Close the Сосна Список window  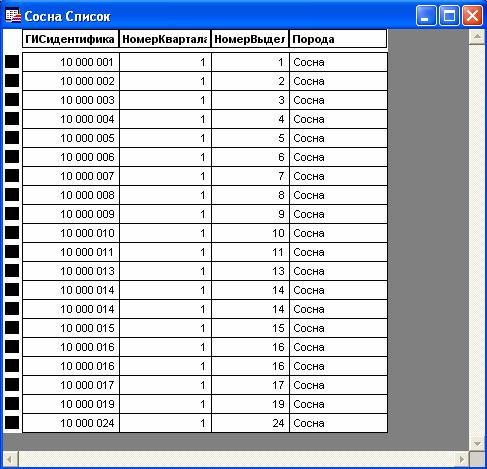tap(472, 16)
